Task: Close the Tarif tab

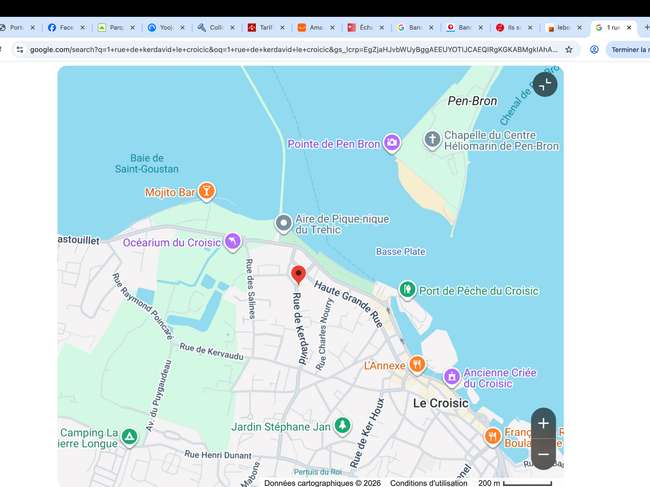Action: tap(282, 27)
